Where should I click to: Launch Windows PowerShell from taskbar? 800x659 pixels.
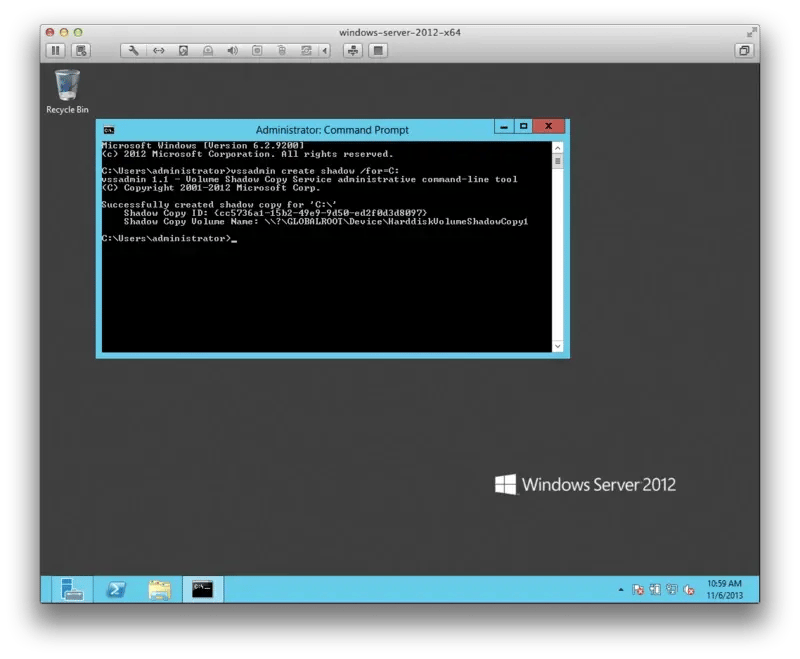(x=115, y=589)
